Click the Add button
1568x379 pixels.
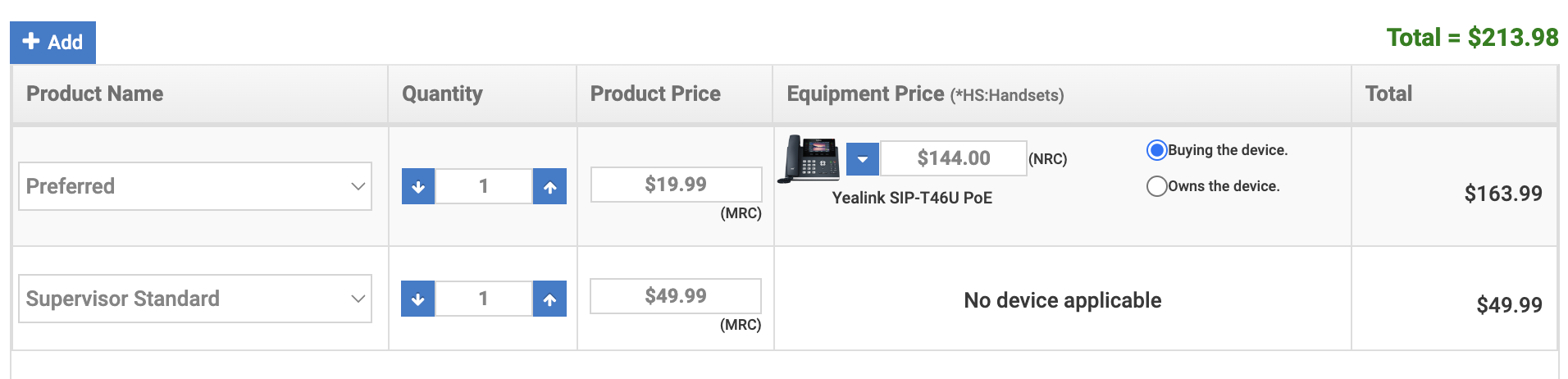tap(52, 43)
